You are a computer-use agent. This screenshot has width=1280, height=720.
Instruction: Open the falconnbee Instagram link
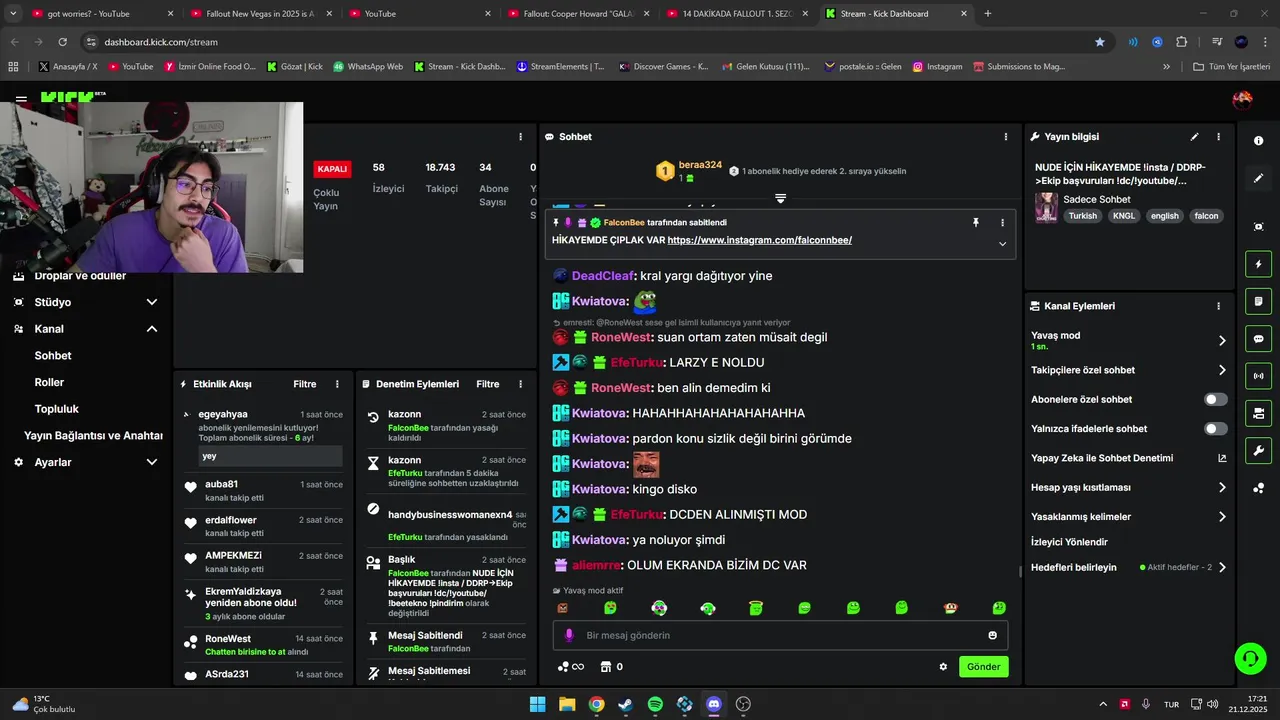pyautogui.click(x=760, y=240)
